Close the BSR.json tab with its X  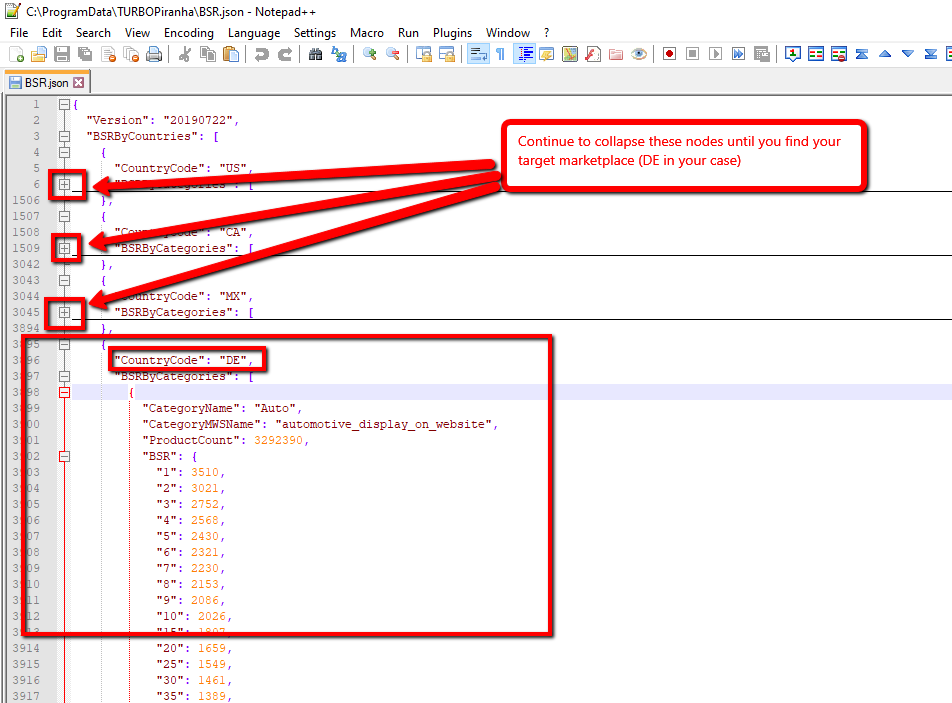78,83
